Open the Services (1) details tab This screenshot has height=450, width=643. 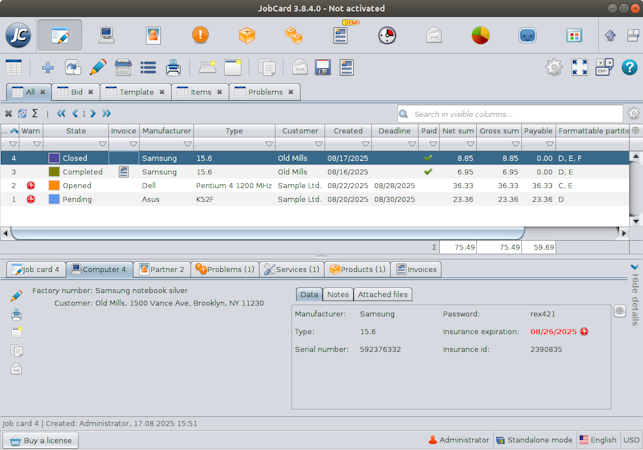click(292, 269)
